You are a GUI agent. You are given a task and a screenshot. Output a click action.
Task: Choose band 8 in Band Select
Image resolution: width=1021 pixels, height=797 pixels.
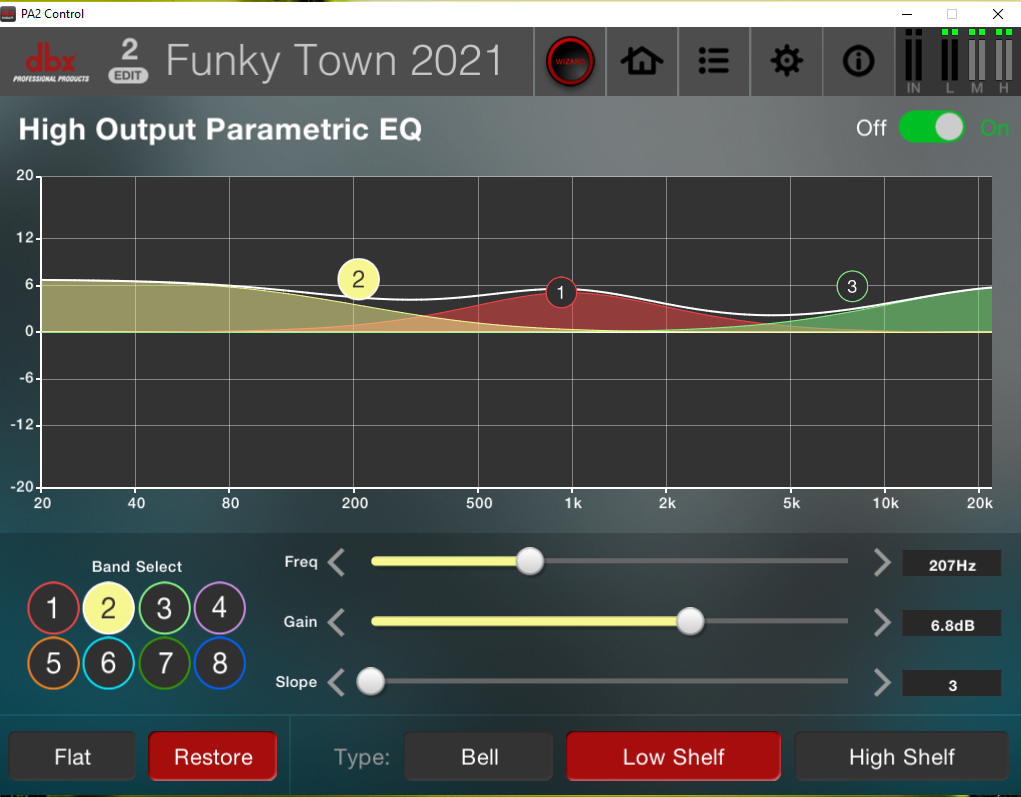click(x=219, y=662)
